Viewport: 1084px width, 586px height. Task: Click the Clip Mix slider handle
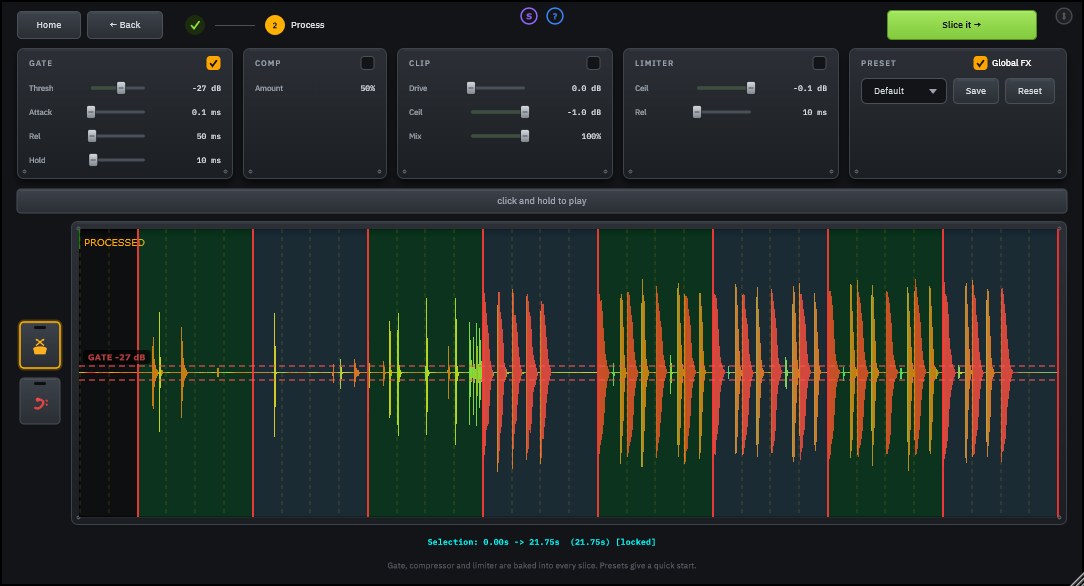525,136
